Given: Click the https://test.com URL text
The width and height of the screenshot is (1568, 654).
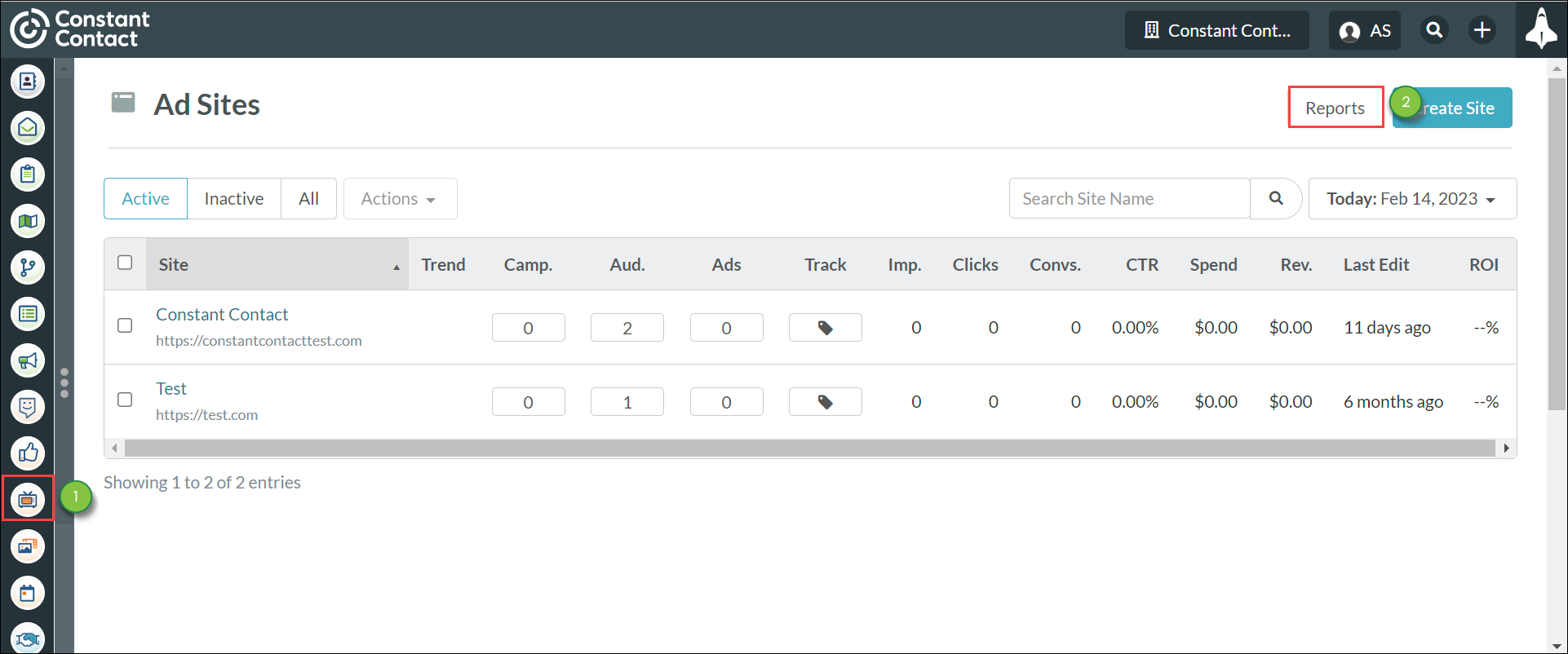Looking at the screenshot, I should [206, 415].
